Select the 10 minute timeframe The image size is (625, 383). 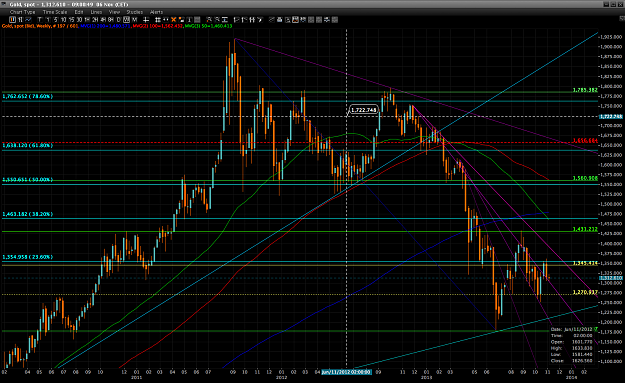click(63, 20)
